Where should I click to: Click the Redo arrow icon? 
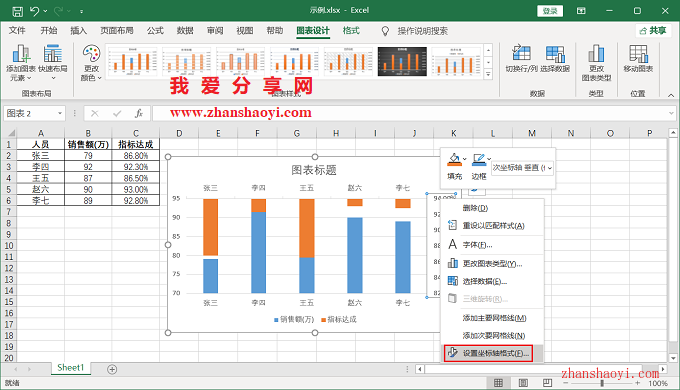pos(58,11)
